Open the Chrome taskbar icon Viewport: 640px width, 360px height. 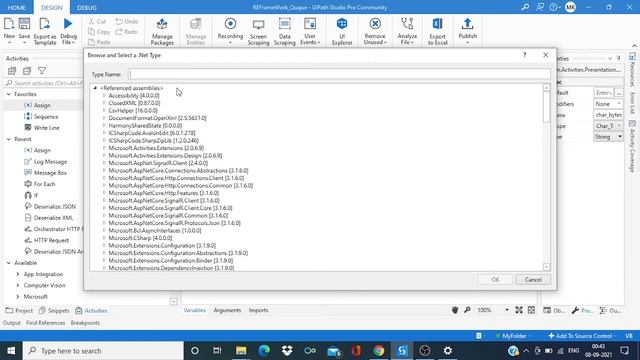click(379, 350)
